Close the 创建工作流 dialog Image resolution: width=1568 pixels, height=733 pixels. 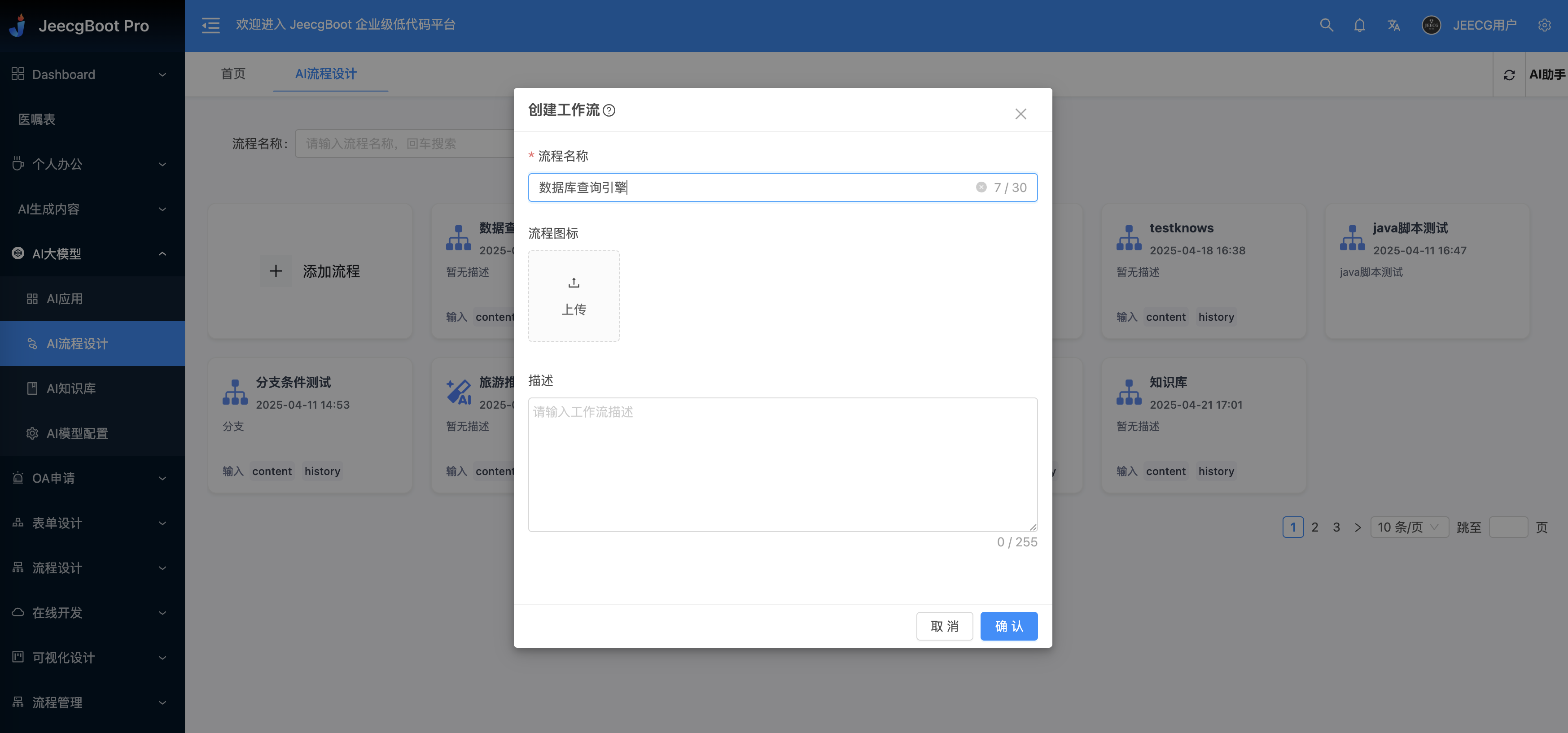pos(1021,114)
